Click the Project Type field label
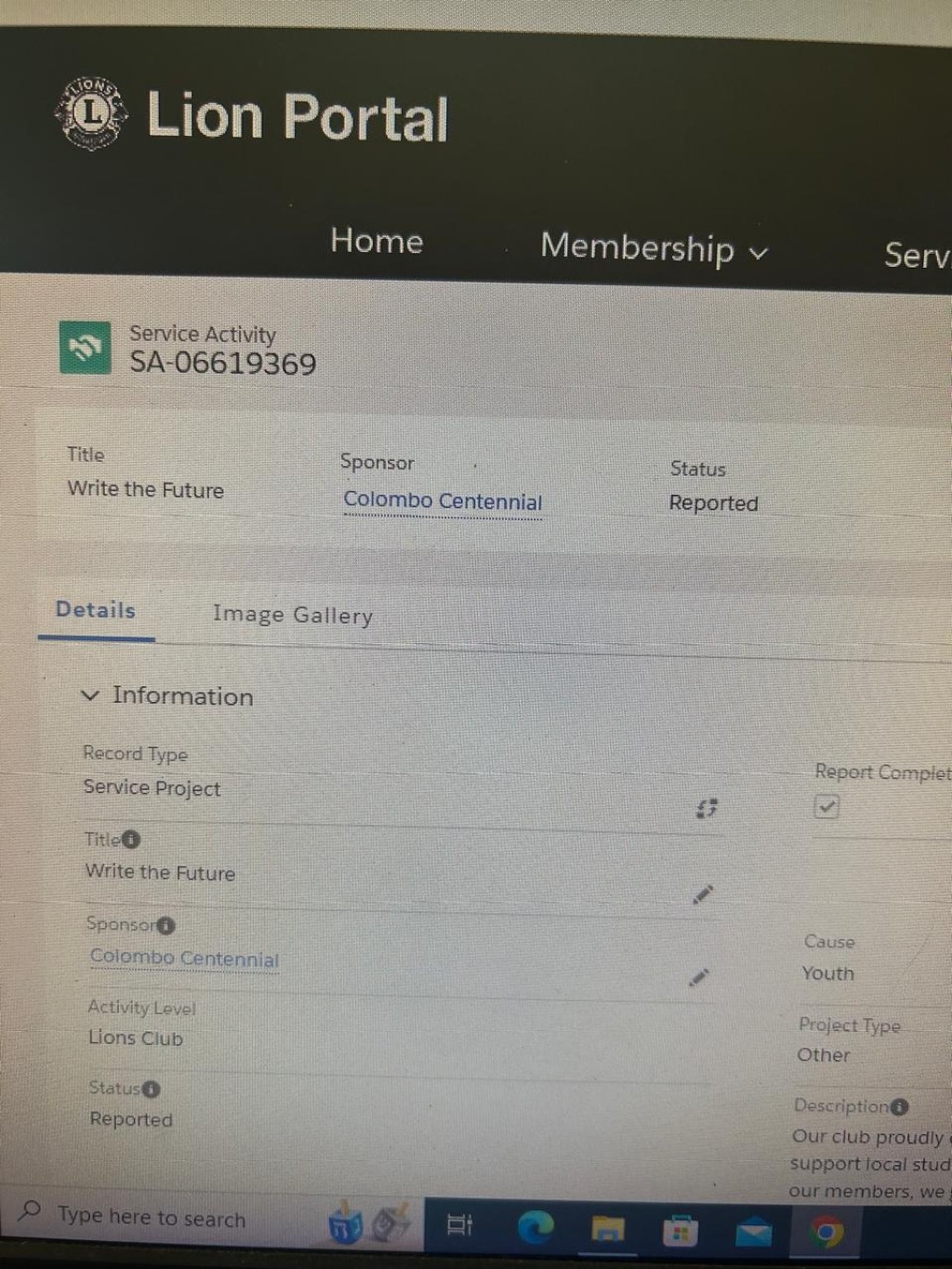Screen dimensions: 952x1269 click(850, 1025)
